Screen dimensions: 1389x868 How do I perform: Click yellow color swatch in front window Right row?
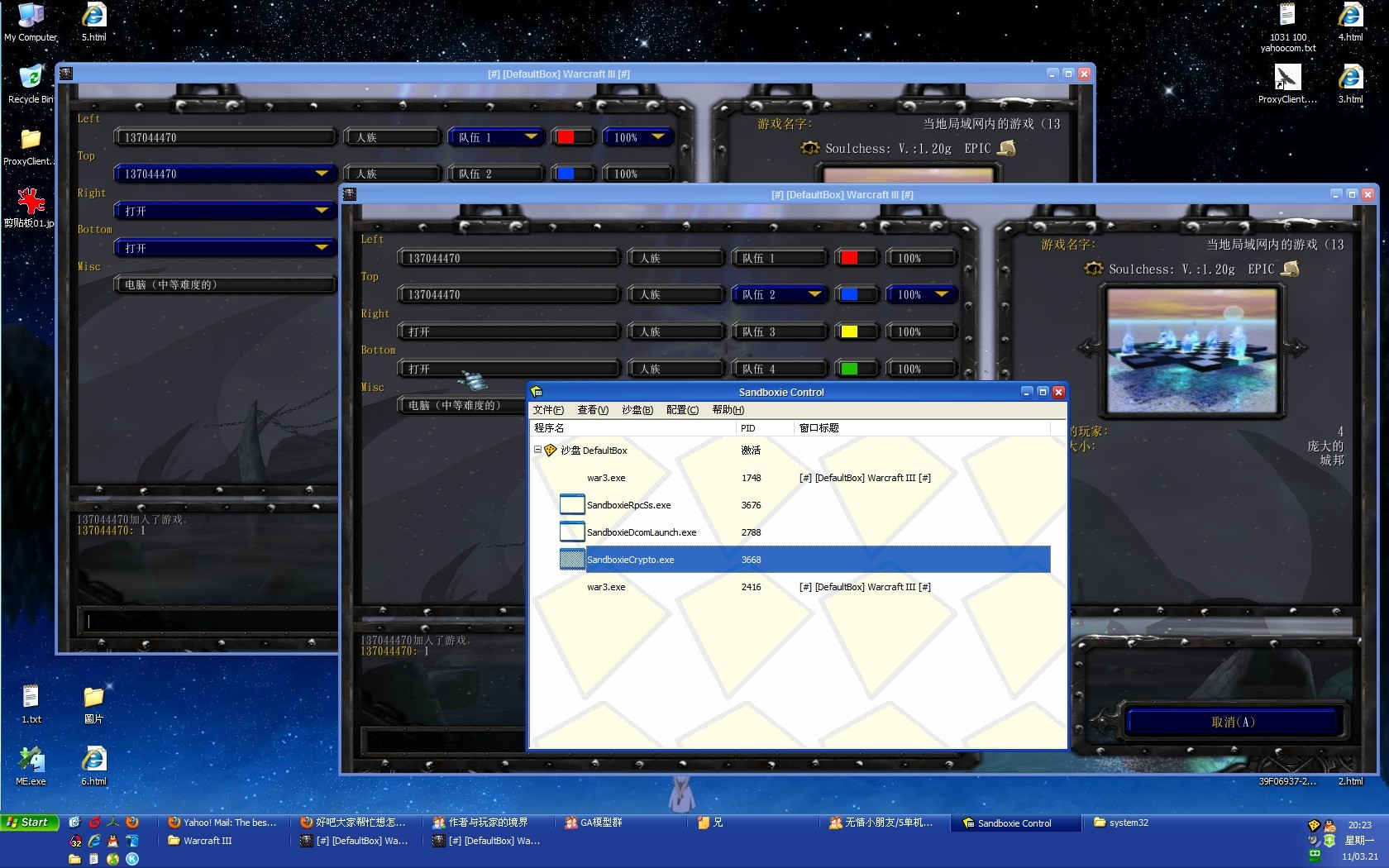click(x=849, y=331)
